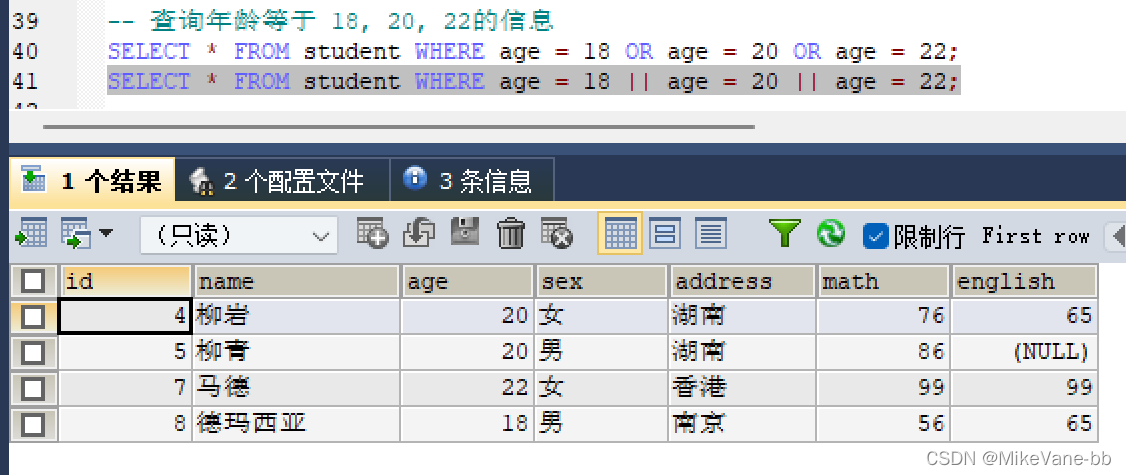Click the sex column header
Viewport: 1126px width, 475px height.
click(602, 281)
